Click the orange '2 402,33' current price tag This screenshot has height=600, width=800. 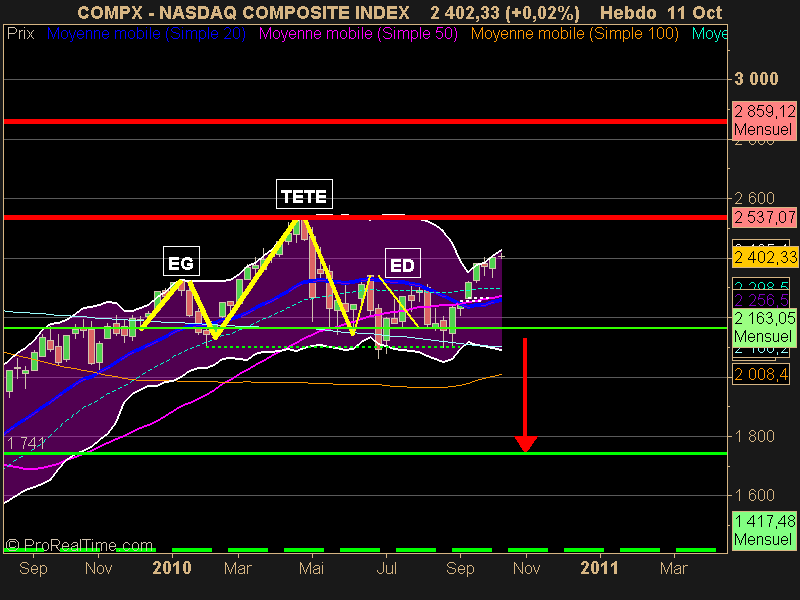(764, 257)
